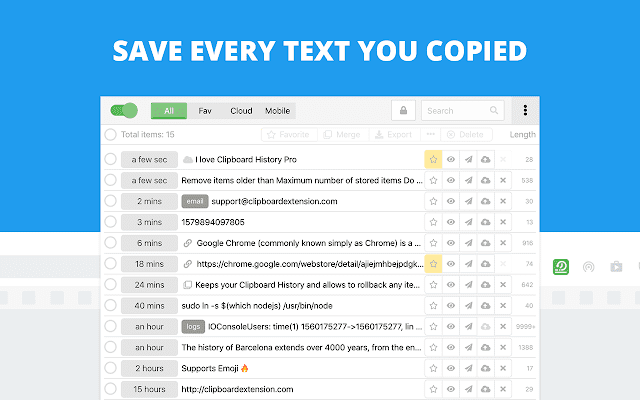The height and width of the screenshot is (400, 640).
Task: Delete the 'Remove items older' entry with X
Action: coord(503,180)
